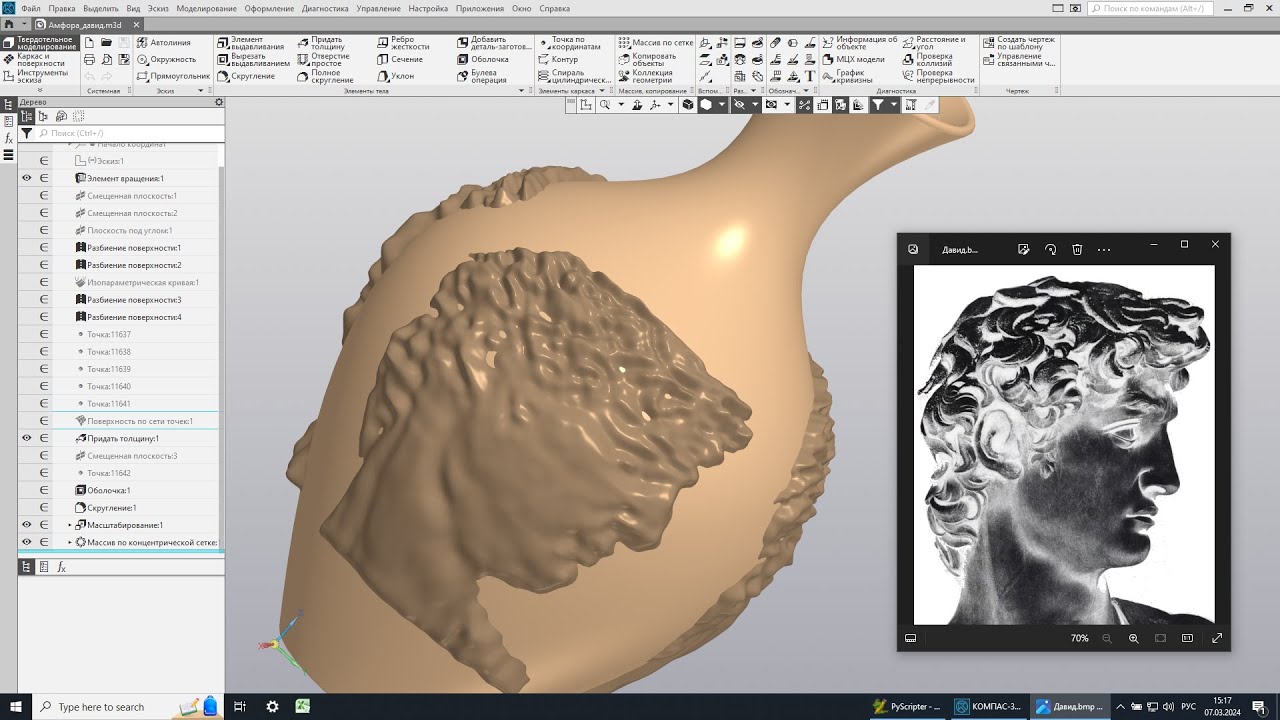Expand the Масштабирование:1 tree node
1280x720 pixels.
point(70,525)
